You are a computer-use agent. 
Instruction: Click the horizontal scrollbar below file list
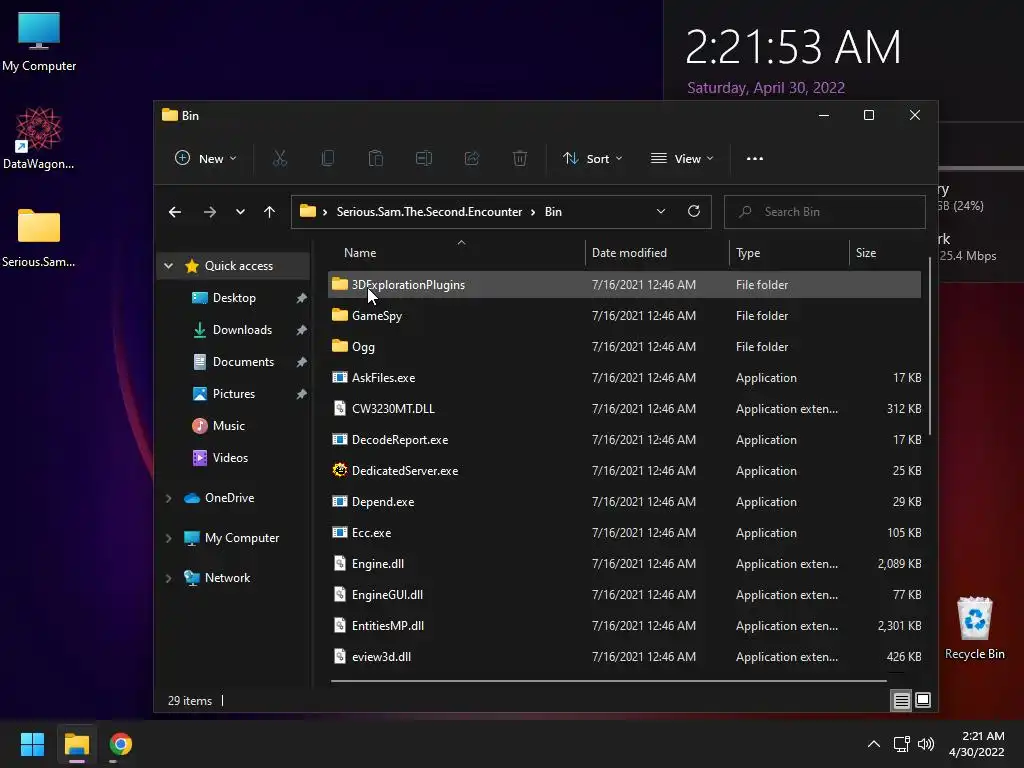coord(608,680)
